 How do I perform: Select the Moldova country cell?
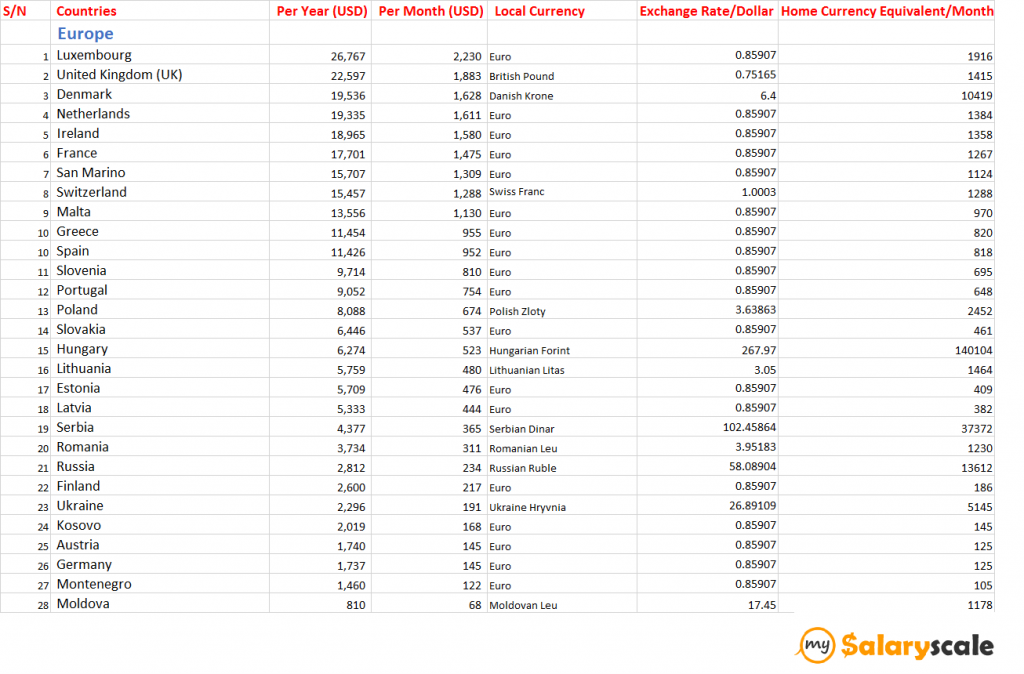click(83, 604)
